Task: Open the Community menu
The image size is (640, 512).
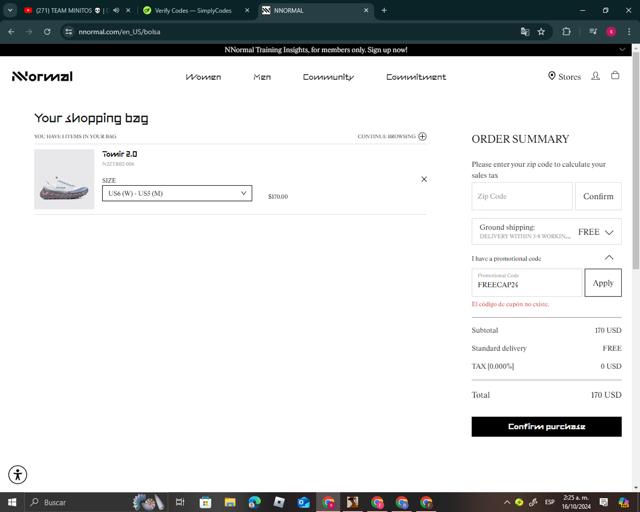Action: (328, 77)
